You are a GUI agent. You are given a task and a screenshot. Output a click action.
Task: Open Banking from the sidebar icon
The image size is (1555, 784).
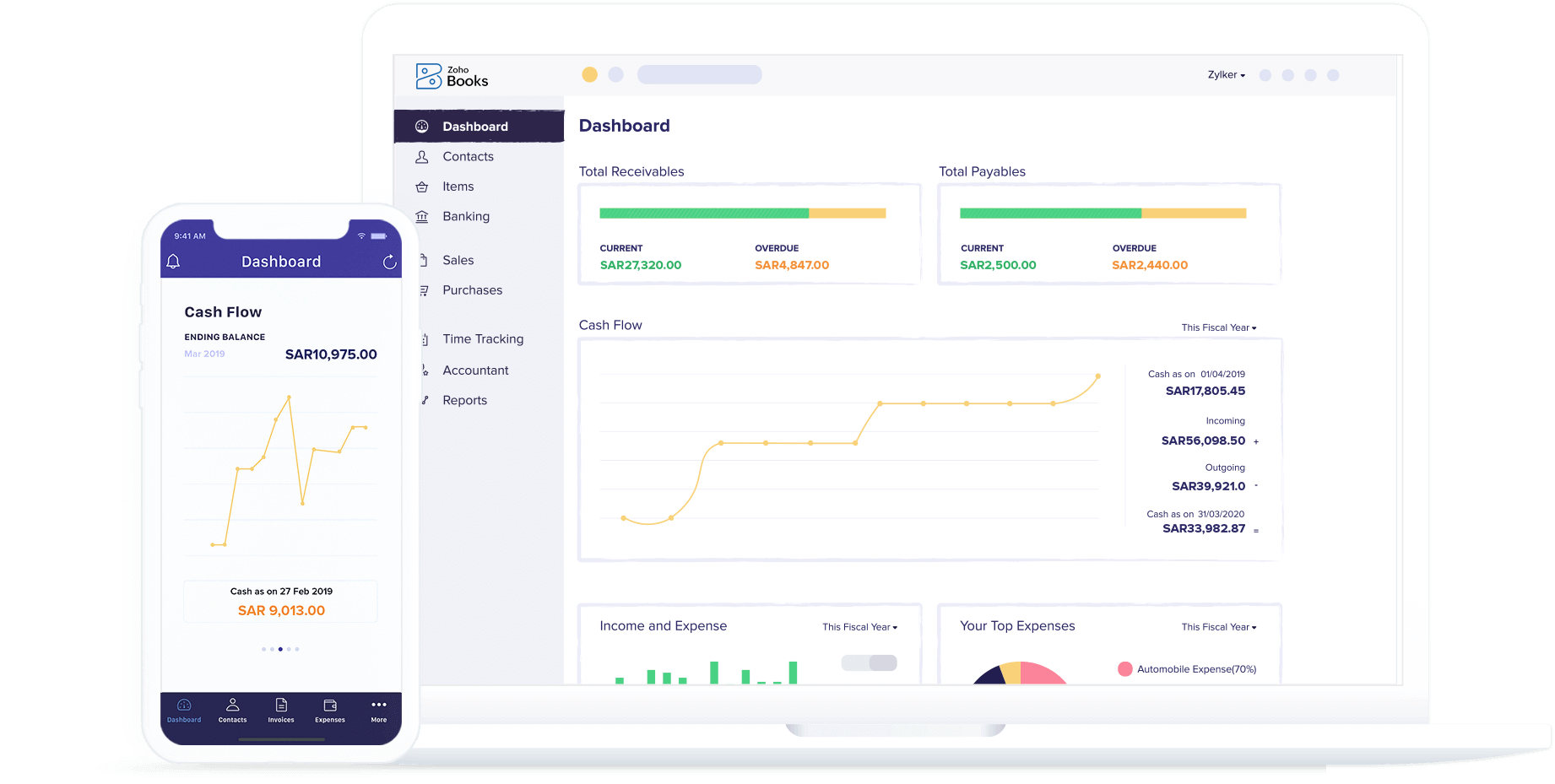(x=422, y=216)
